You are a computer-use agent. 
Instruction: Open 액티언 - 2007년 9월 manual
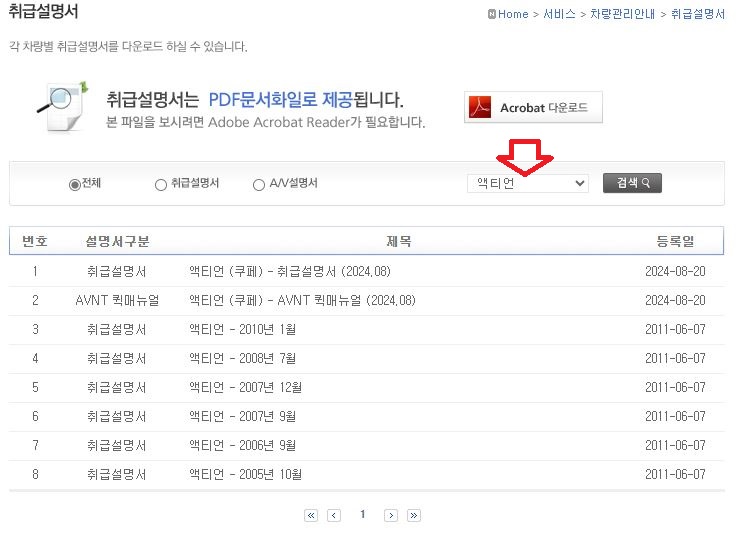(243, 417)
